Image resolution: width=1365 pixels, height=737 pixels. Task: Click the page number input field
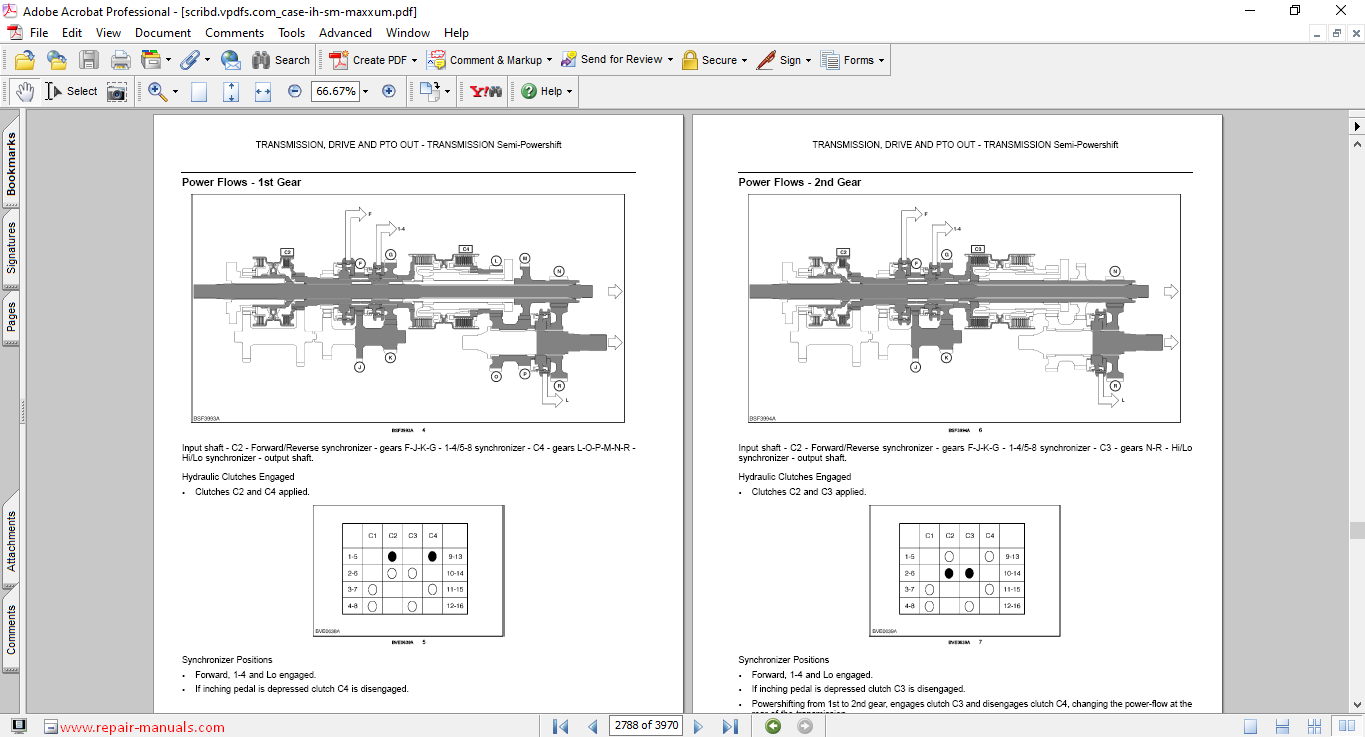[645, 726]
